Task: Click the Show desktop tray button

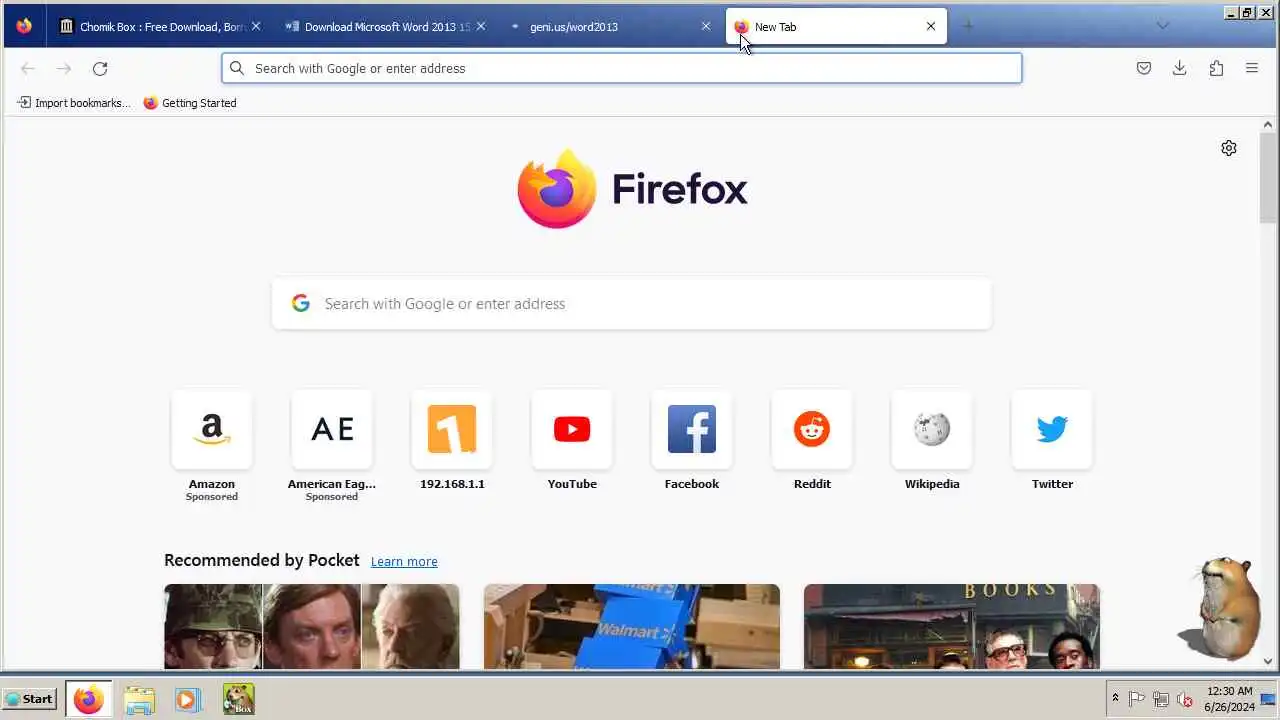Action: [x=1268, y=699]
